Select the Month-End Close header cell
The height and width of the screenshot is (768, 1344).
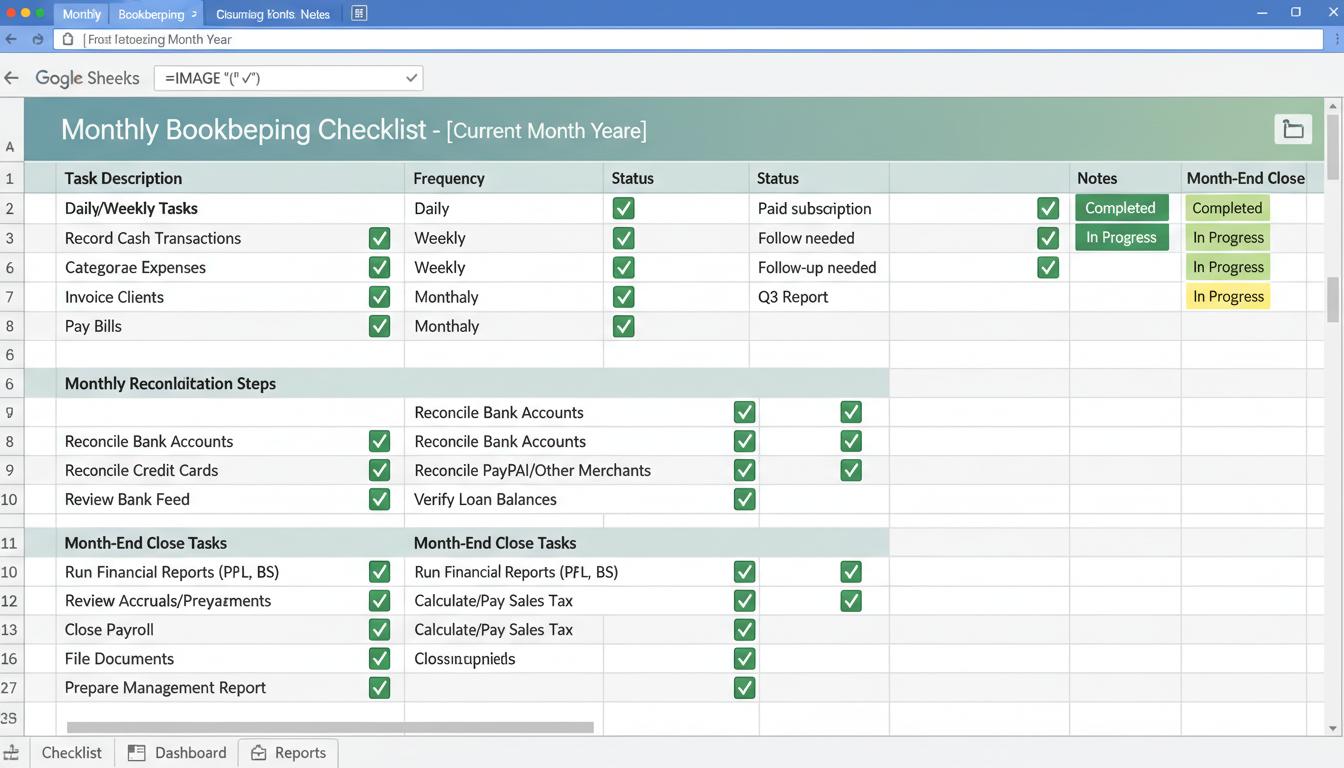click(1245, 178)
